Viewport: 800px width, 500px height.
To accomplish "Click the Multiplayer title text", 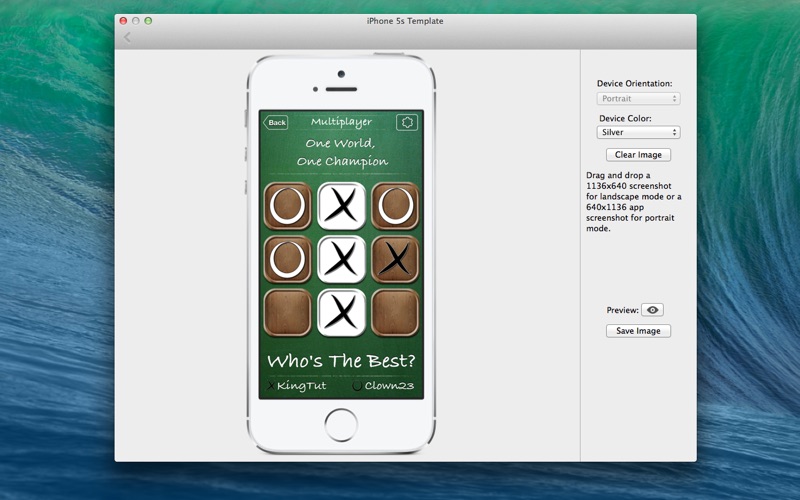I will 341,122.
